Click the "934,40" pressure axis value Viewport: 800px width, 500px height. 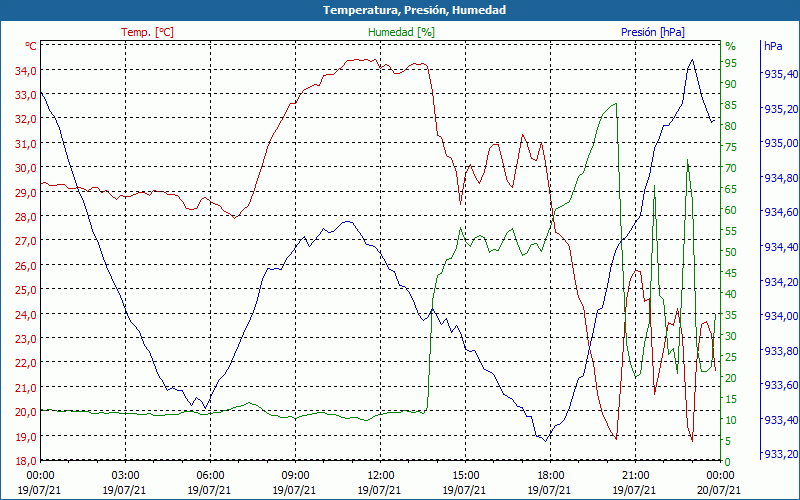pyautogui.click(x=781, y=247)
